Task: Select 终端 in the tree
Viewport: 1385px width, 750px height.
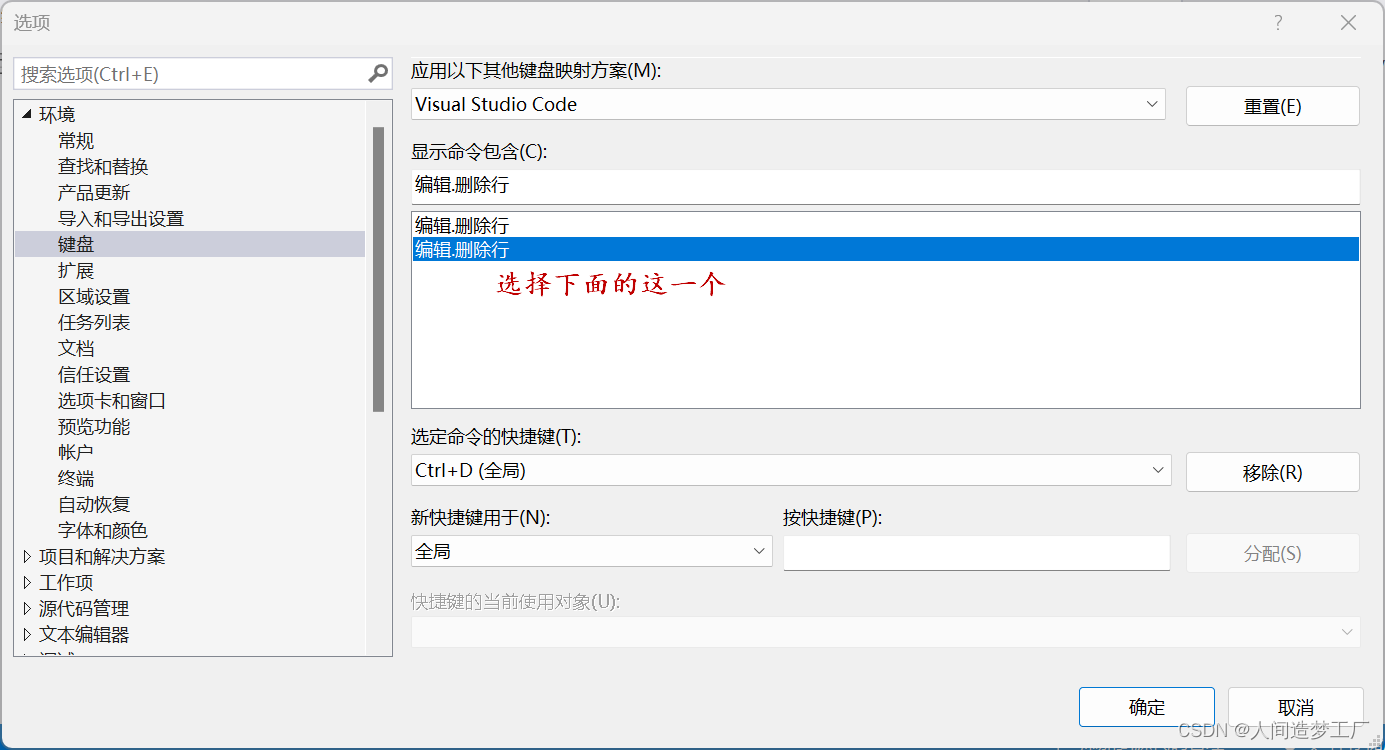Action: pyautogui.click(x=76, y=478)
